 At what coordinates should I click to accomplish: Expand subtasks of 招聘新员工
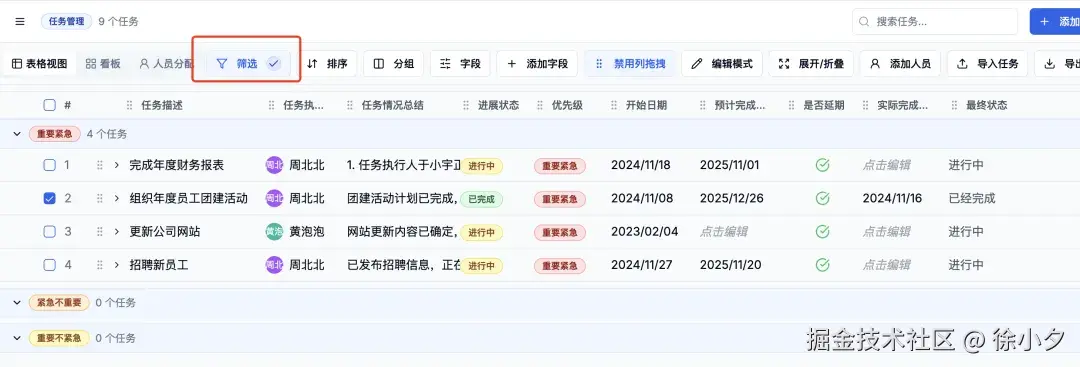pyautogui.click(x=117, y=264)
